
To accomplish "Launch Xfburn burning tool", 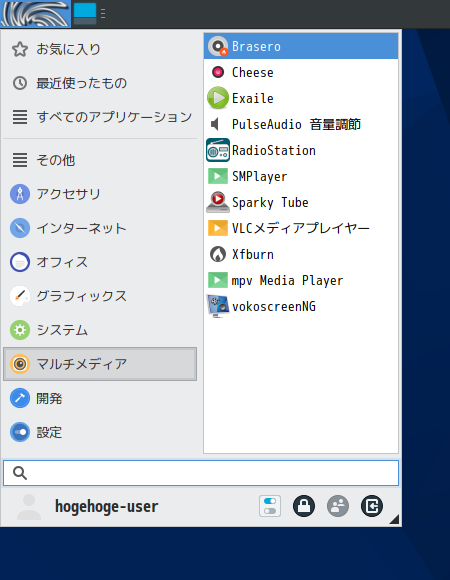I will click(301, 254).
